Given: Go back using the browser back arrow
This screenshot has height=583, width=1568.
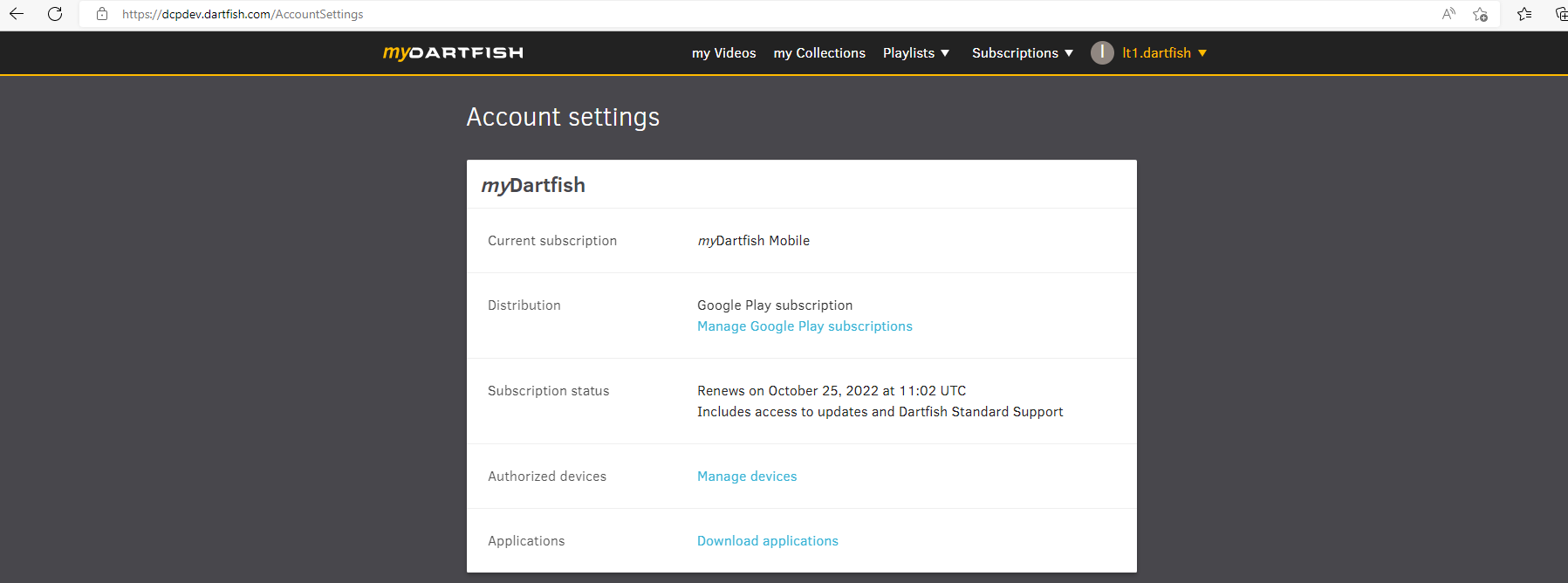Looking at the screenshot, I should (17, 14).
